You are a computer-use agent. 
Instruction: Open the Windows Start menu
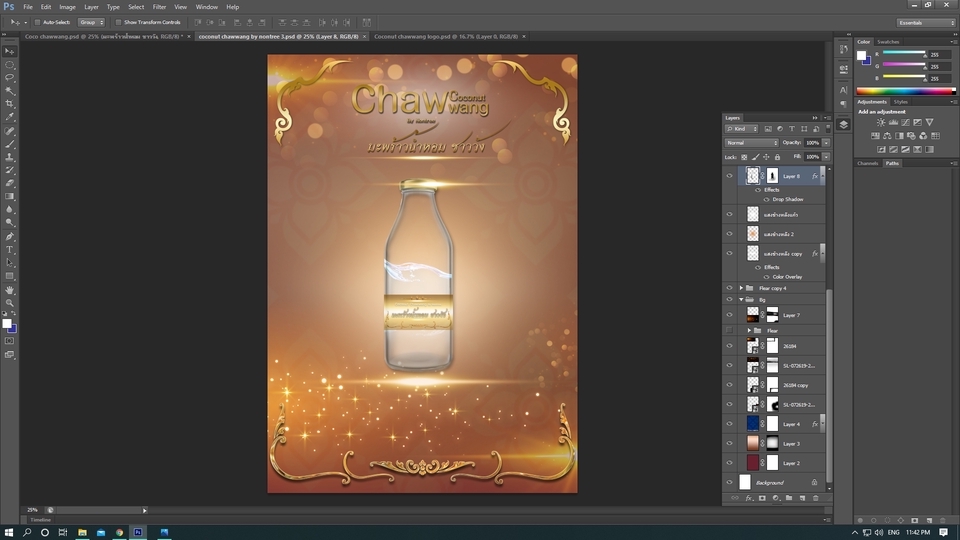(9, 532)
